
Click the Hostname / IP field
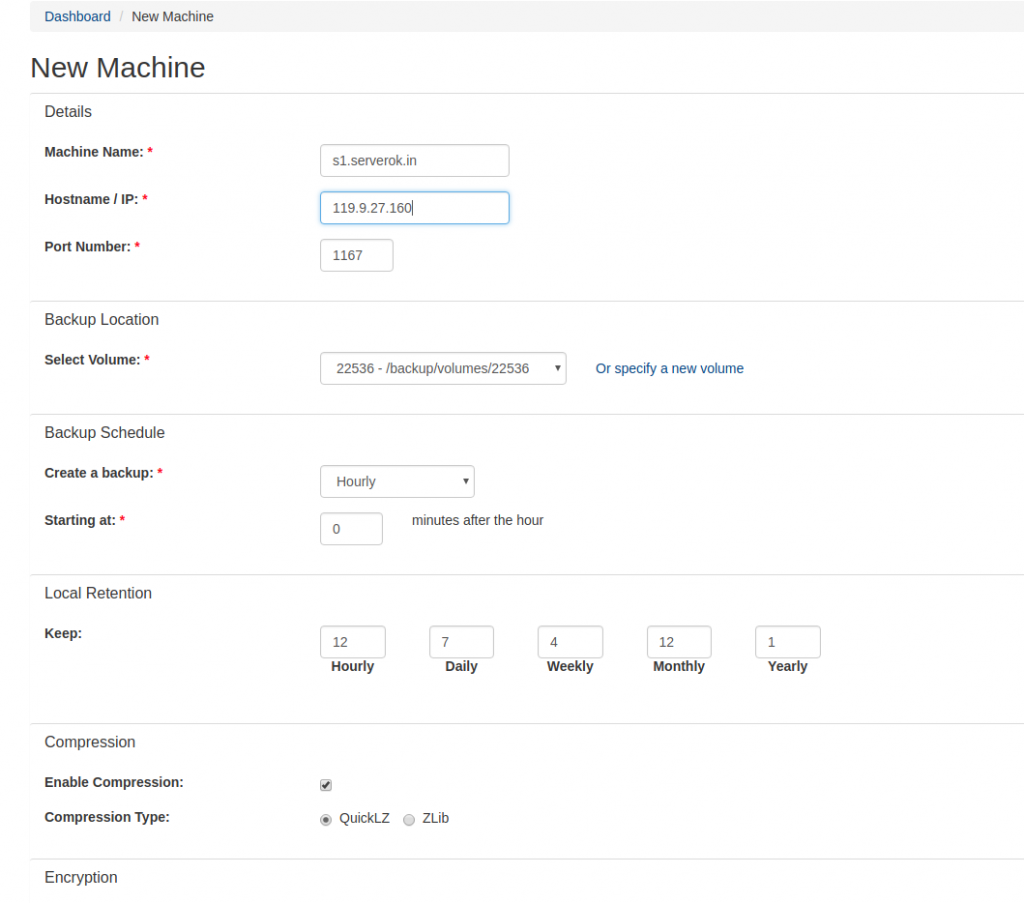click(x=414, y=207)
